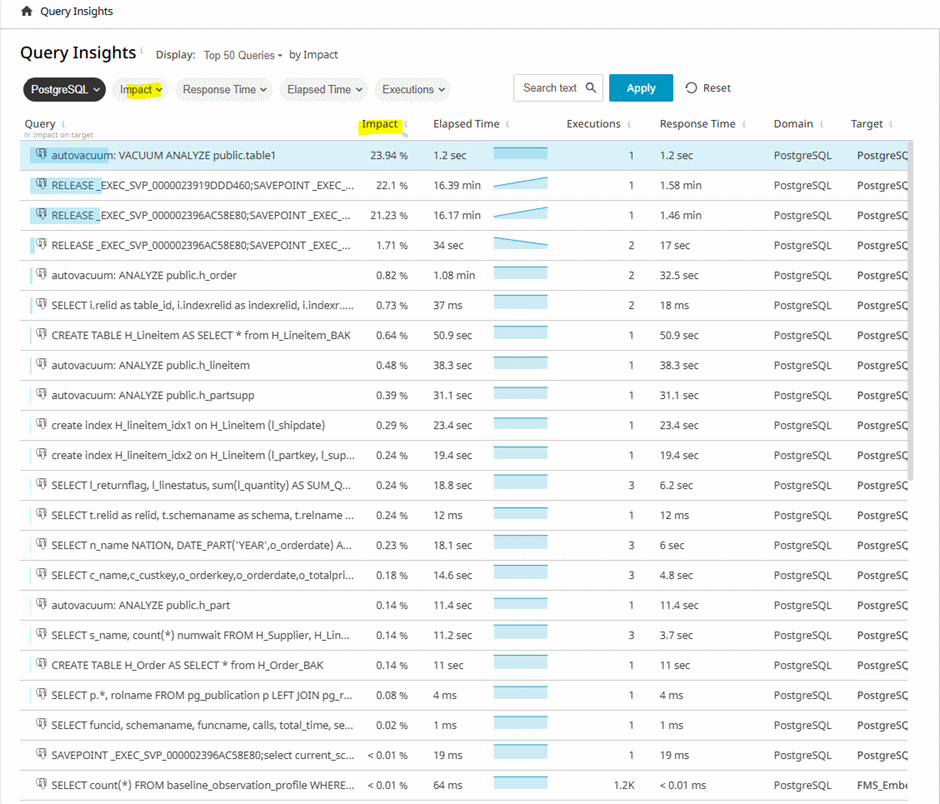Select the CREATE TABLE H_Order AS SELECT text

pyautogui.click(x=188, y=665)
